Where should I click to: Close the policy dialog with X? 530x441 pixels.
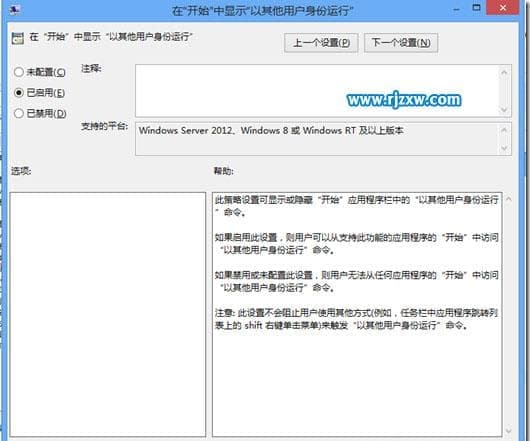503,7
